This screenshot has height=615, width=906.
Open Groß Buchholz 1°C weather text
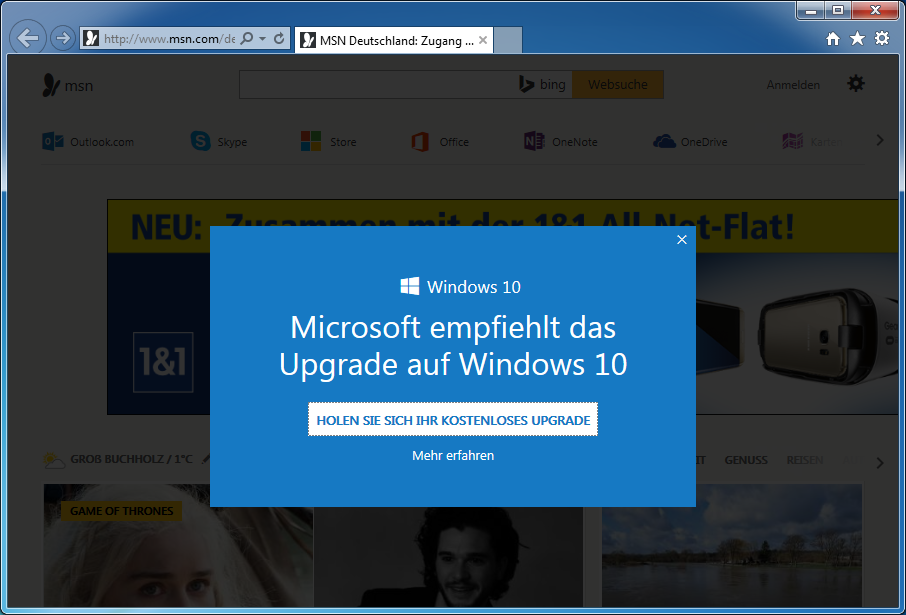click(131, 460)
